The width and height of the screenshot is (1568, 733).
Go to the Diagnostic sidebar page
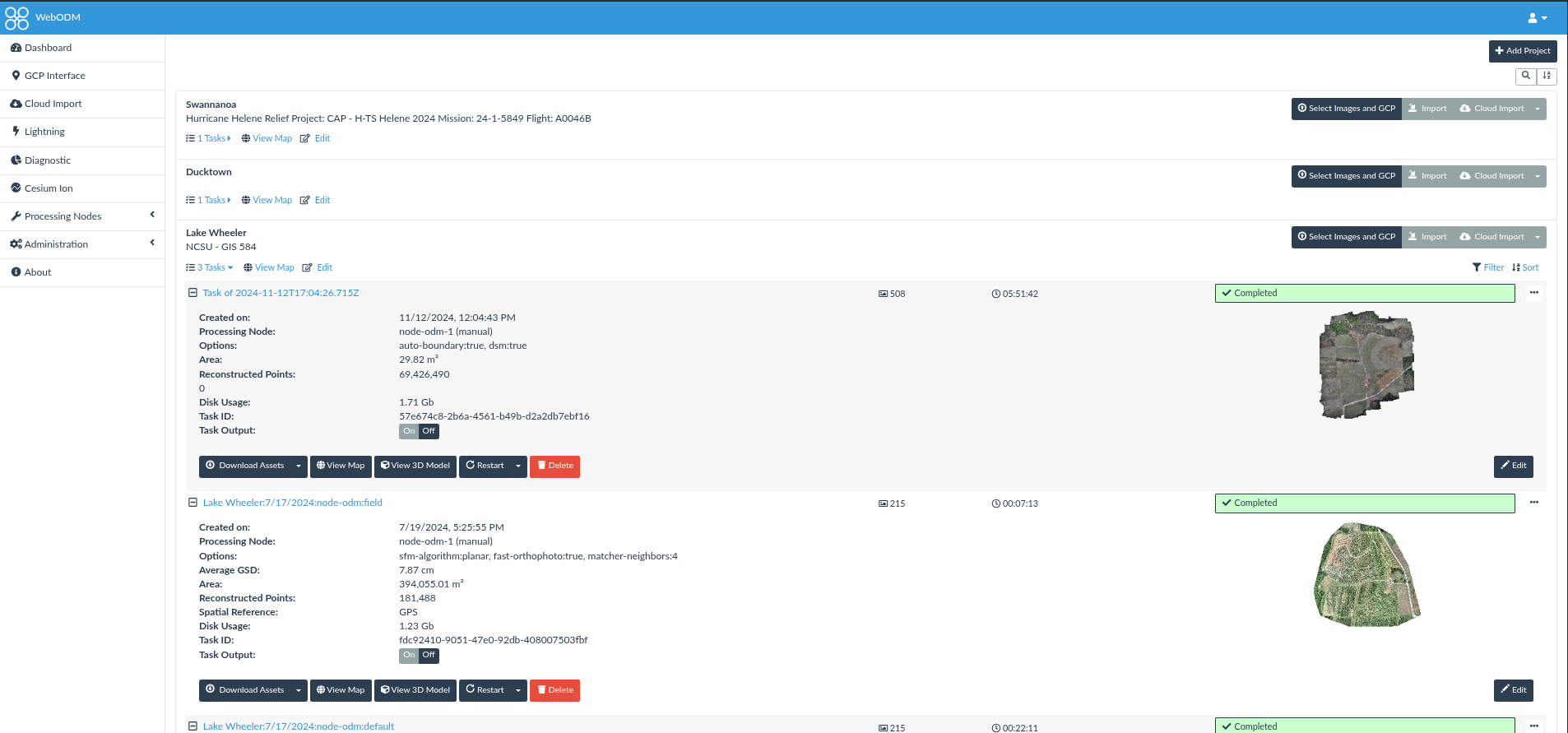pos(47,160)
